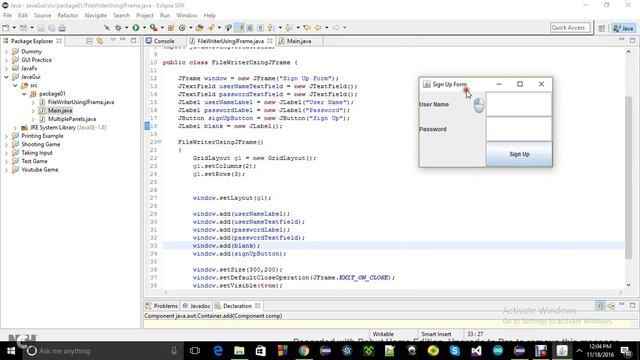Open Package Explorer view menu
The height and width of the screenshot is (360, 640).
tap(113, 40)
